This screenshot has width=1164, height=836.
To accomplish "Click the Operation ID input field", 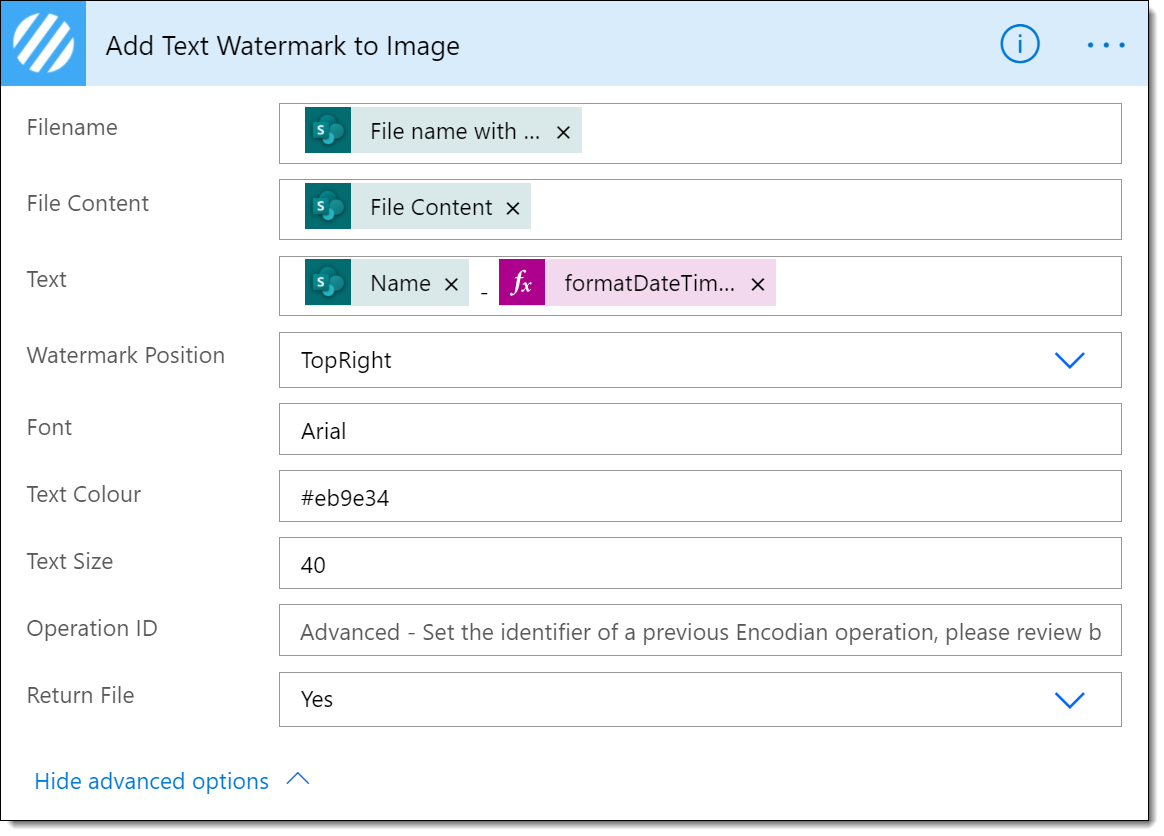I will pos(700,632).
